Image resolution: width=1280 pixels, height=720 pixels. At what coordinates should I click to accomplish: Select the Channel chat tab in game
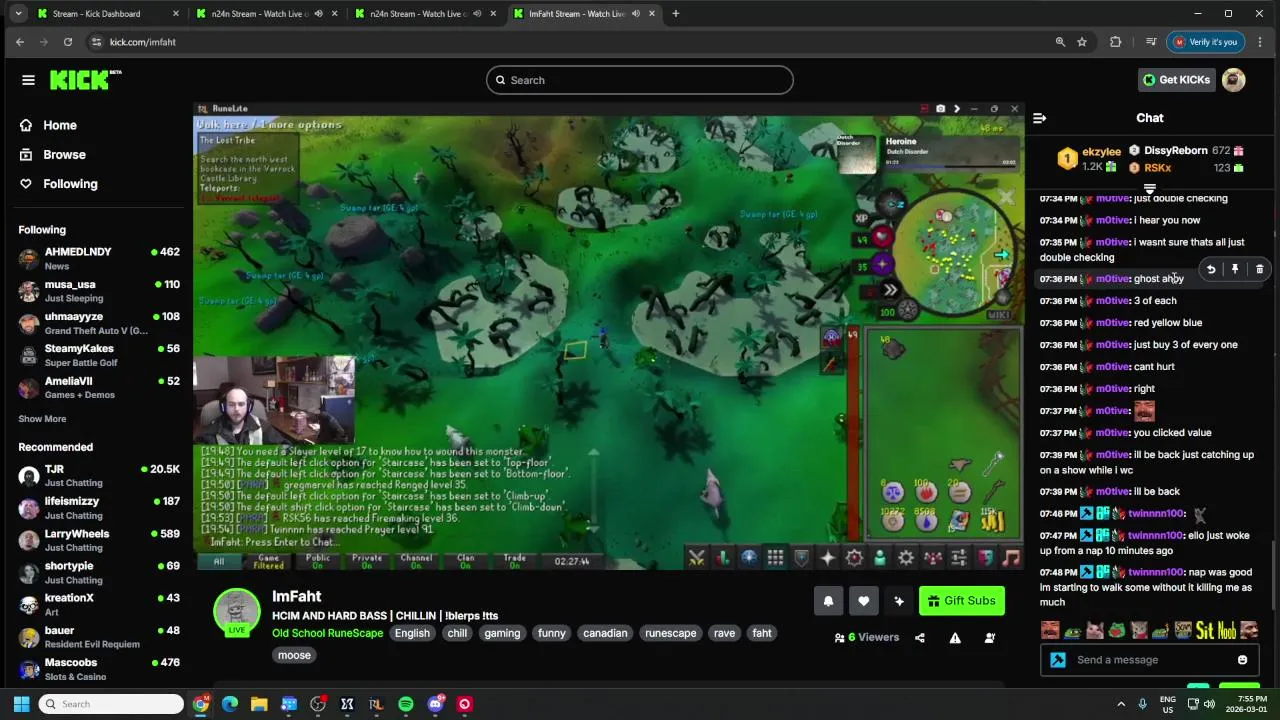click(x=416, y=560)
